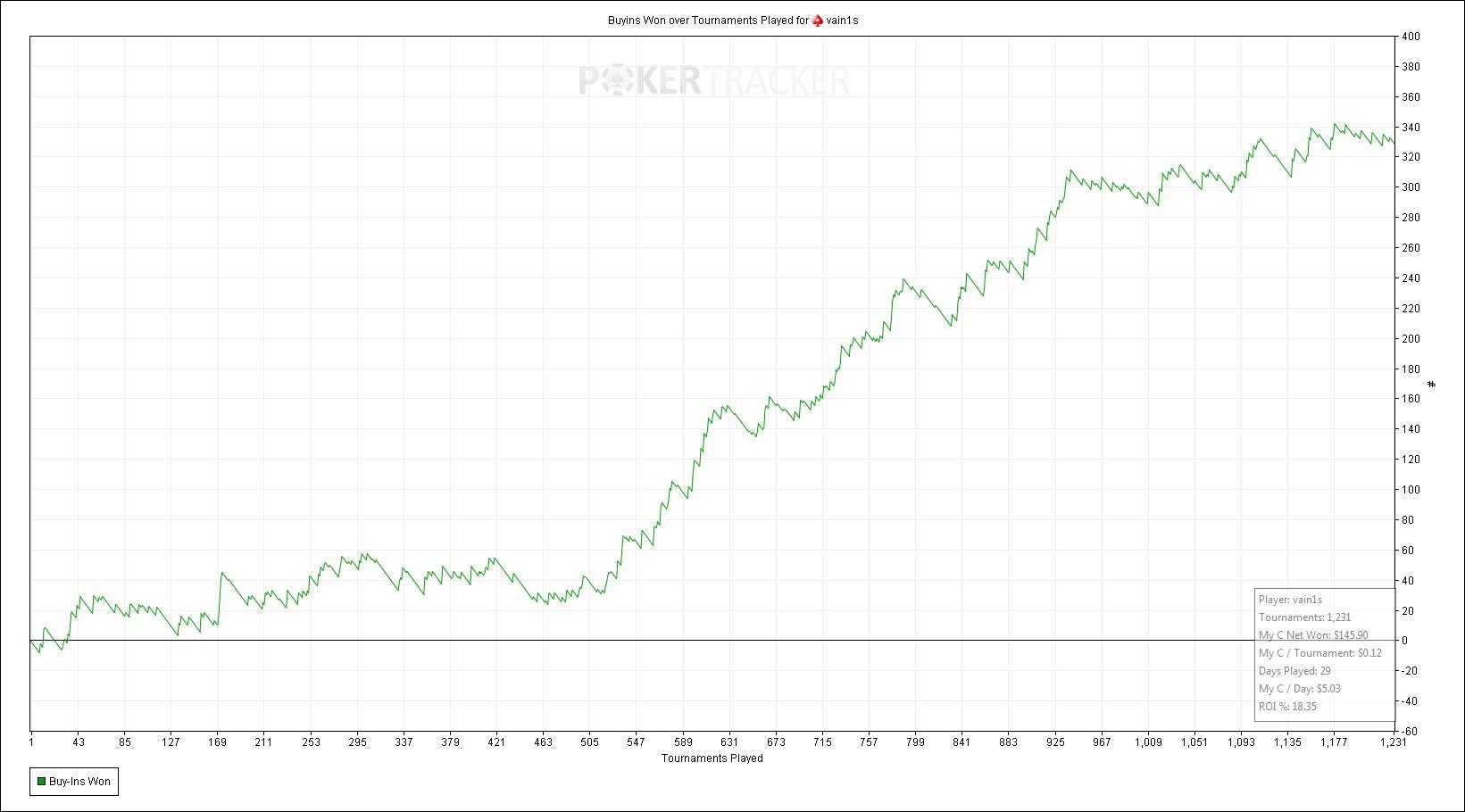Click the red spade icon in the chart title
The image size is (1465, 812).
[x=817, y=21]
